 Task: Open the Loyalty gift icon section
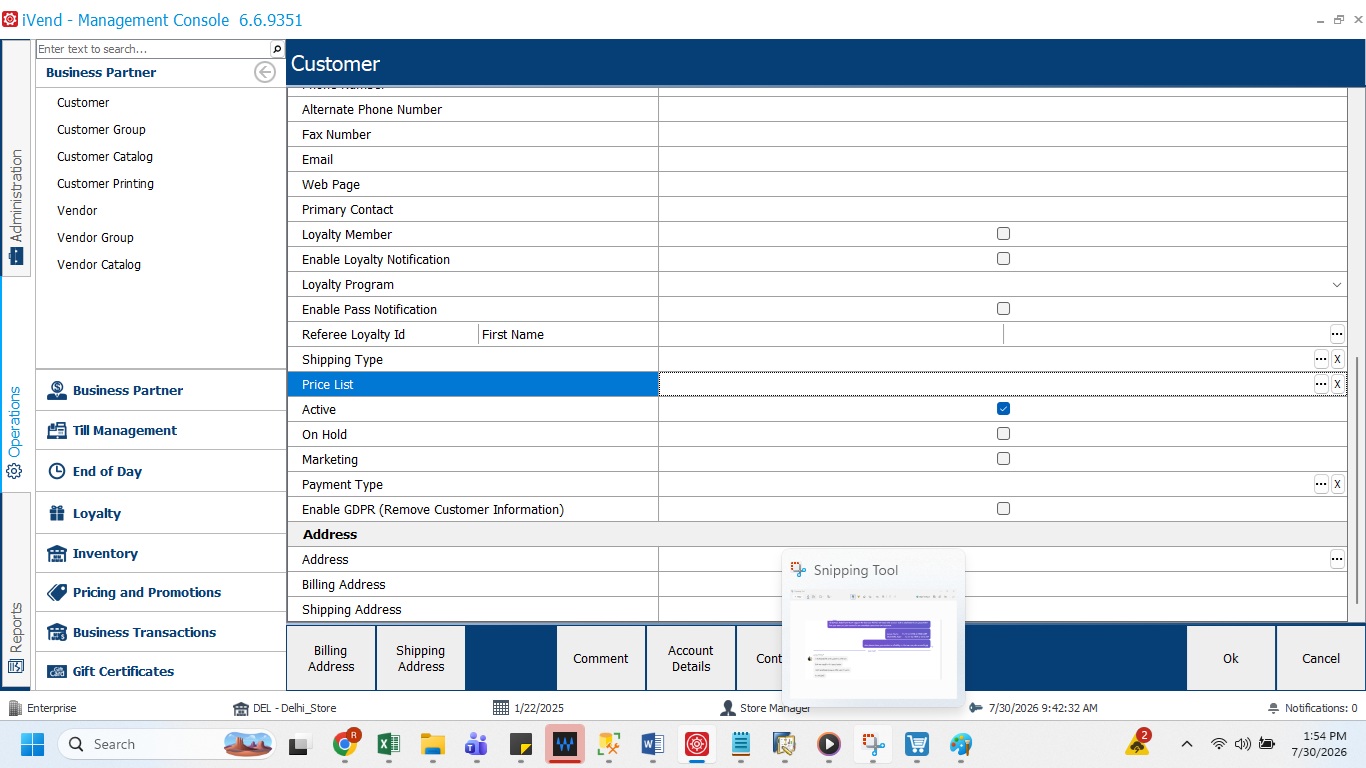[x=56, y=513]
